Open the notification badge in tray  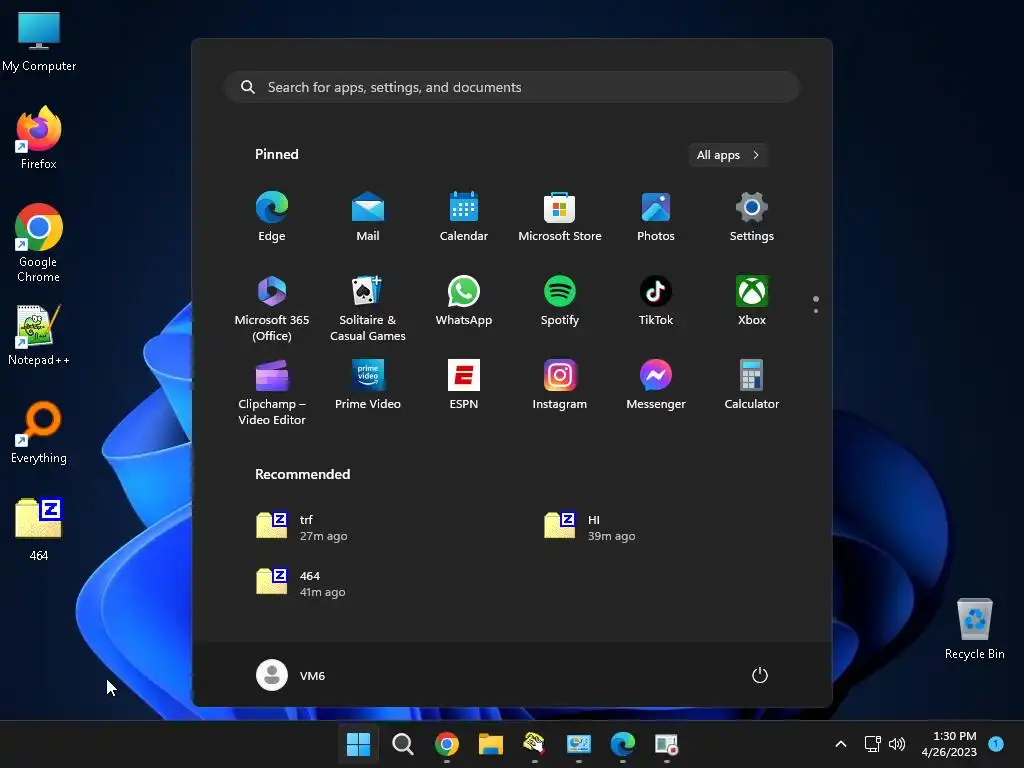tap(996, 744)
